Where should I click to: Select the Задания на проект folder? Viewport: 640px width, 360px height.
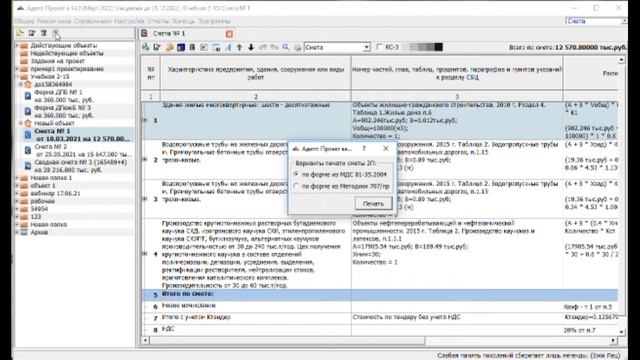point(58,61)
